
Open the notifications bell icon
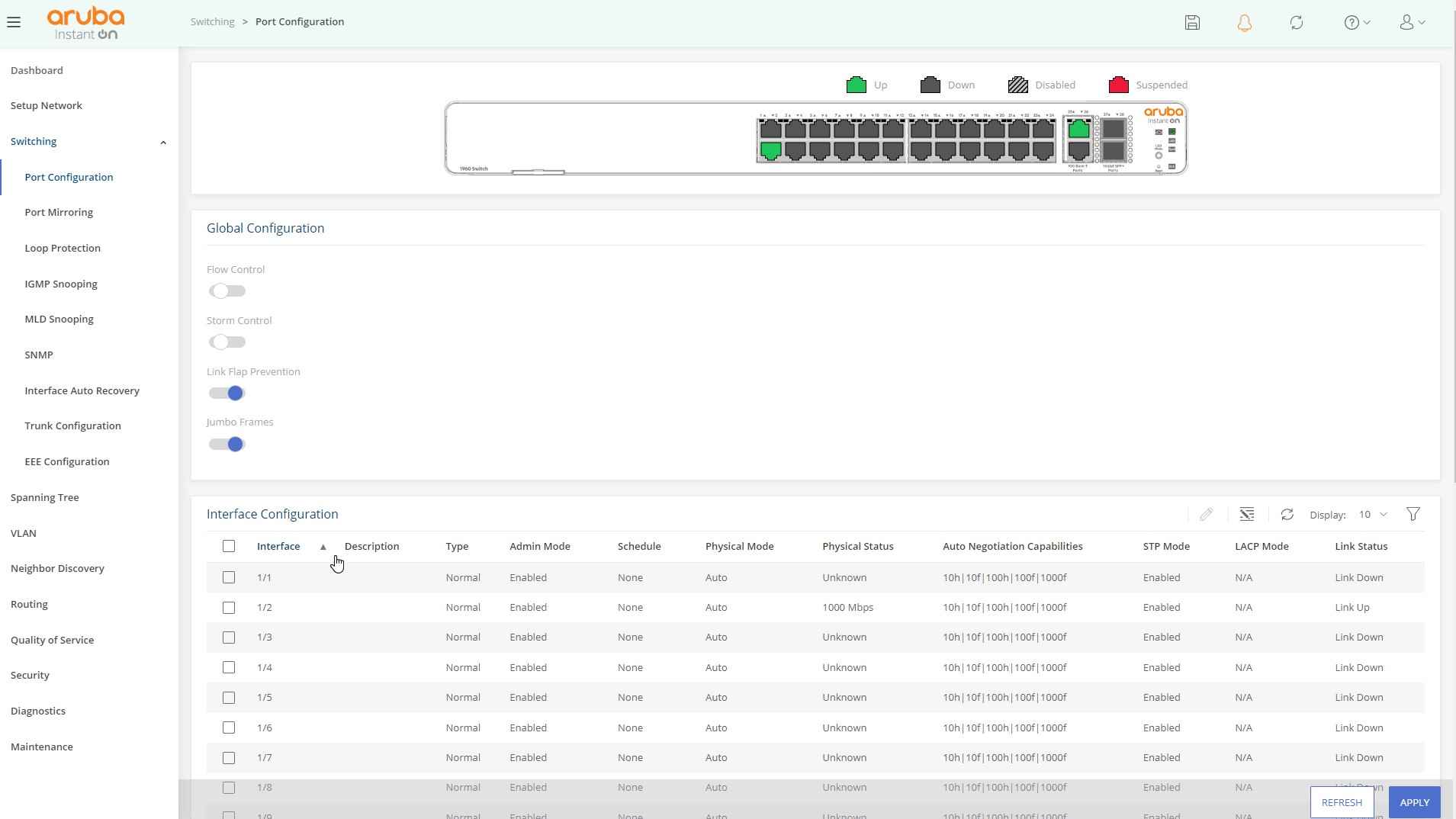[1244, 23]
